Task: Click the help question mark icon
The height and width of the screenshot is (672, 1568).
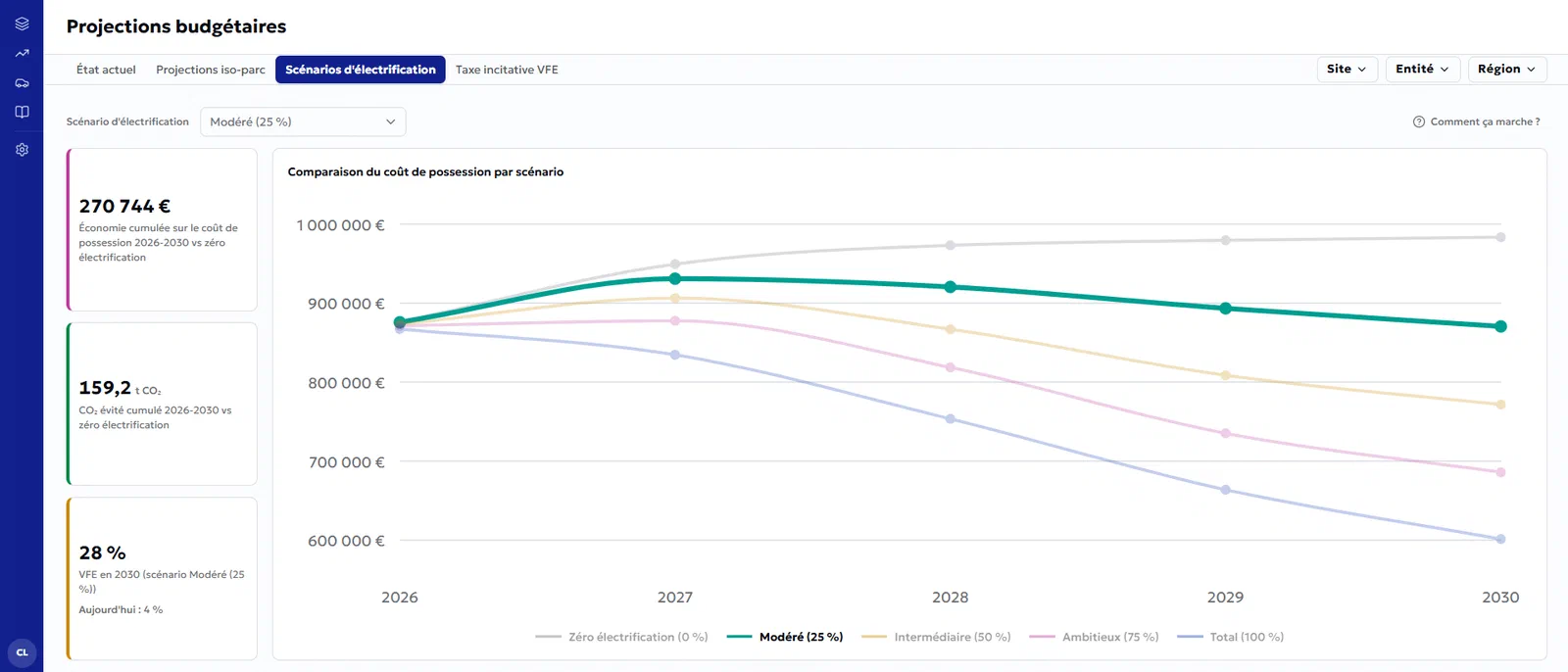Action: tap(1418, 121)
